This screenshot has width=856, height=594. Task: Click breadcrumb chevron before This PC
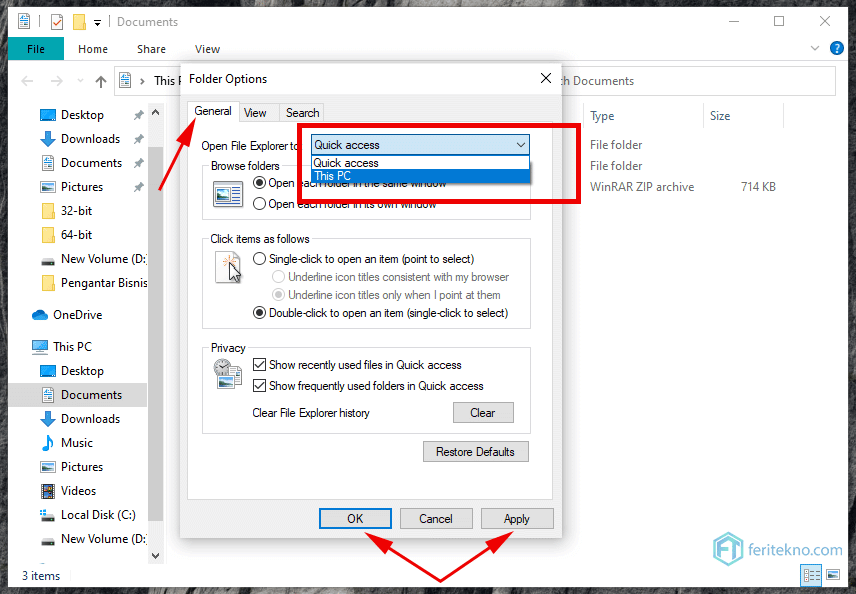142,81
